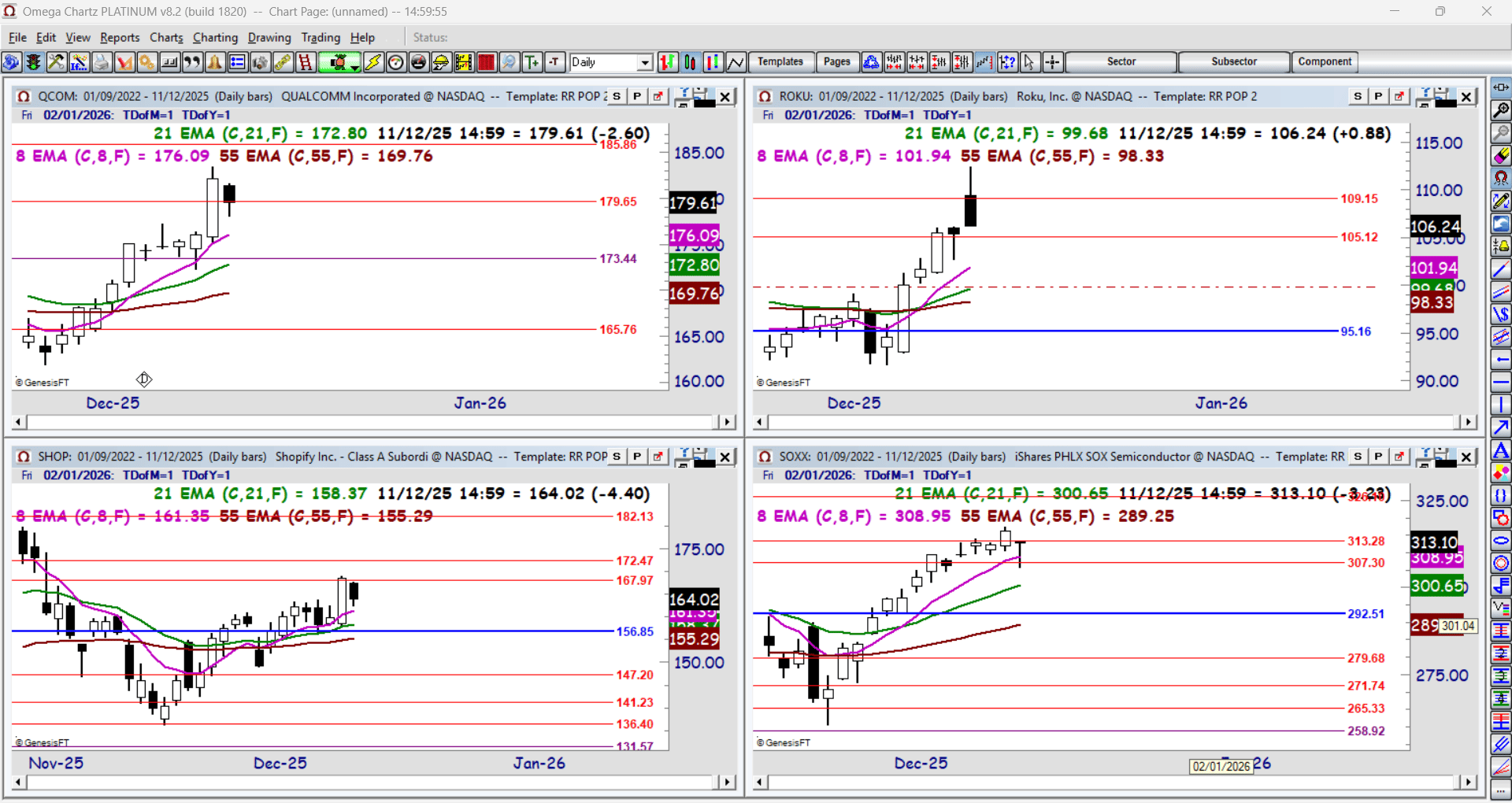This screenshot has width=1512, height=803.
Task: Open the bell alerts icon
Action: (x=215, y=62)
